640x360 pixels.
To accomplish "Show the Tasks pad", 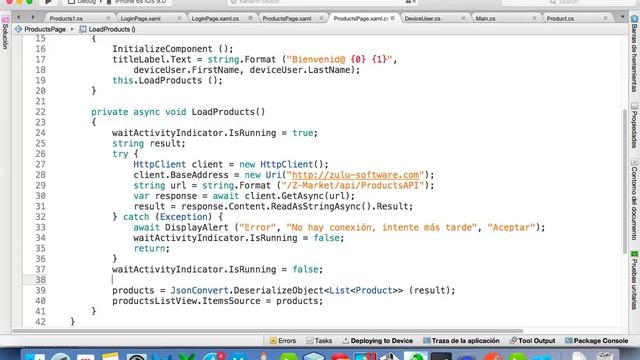I will 319,340.
